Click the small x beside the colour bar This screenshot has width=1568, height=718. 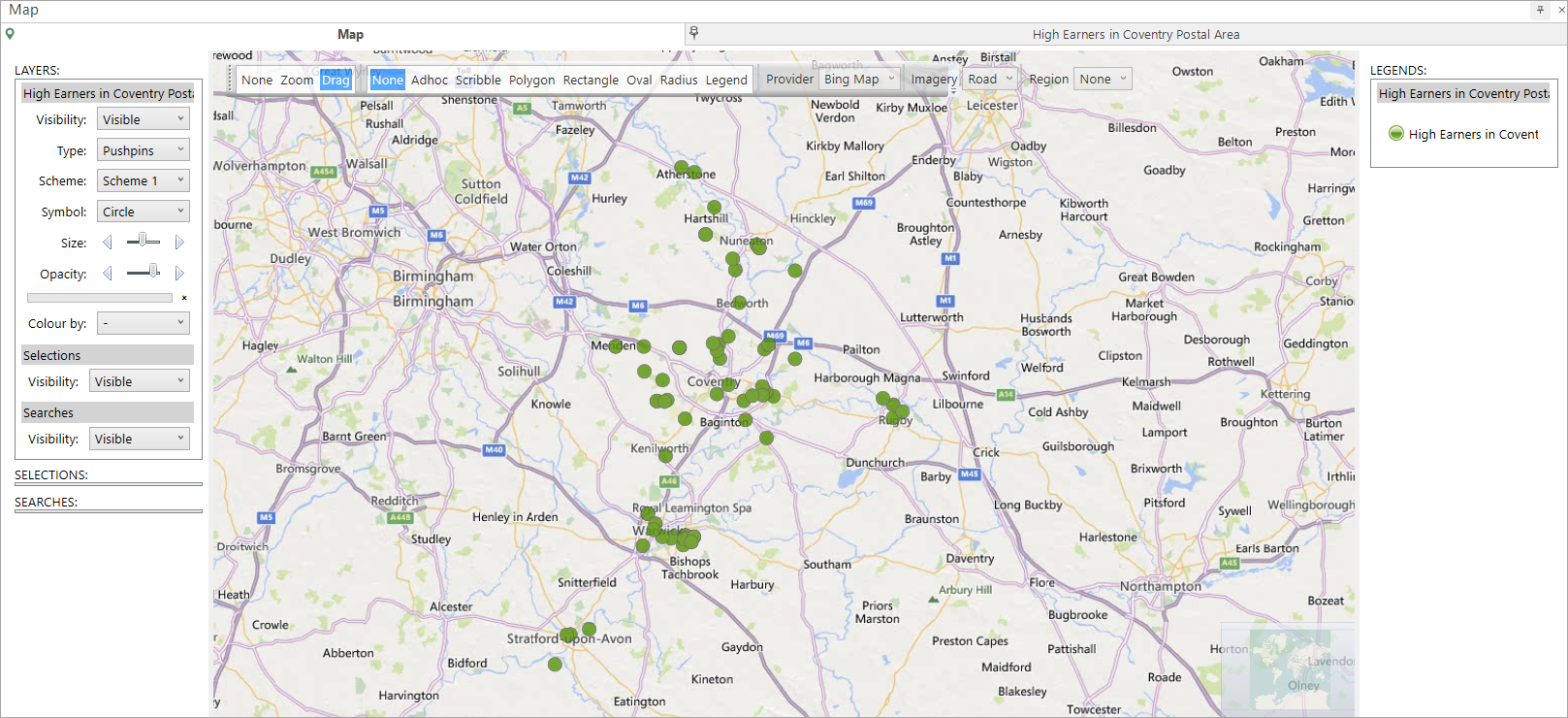(x=184, y=298)
